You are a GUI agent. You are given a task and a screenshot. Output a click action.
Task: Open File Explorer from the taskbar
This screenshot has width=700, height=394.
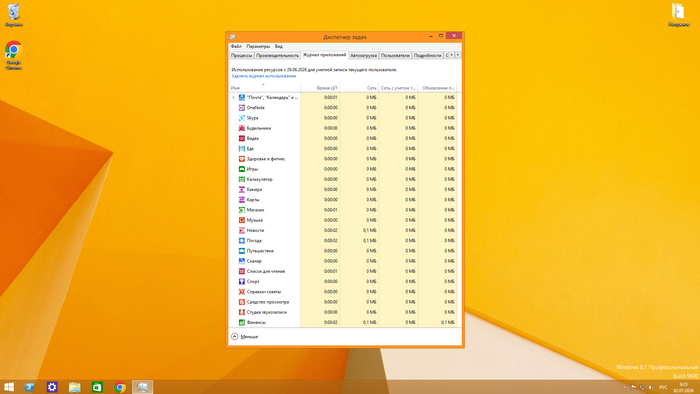[x=75, y=387]
